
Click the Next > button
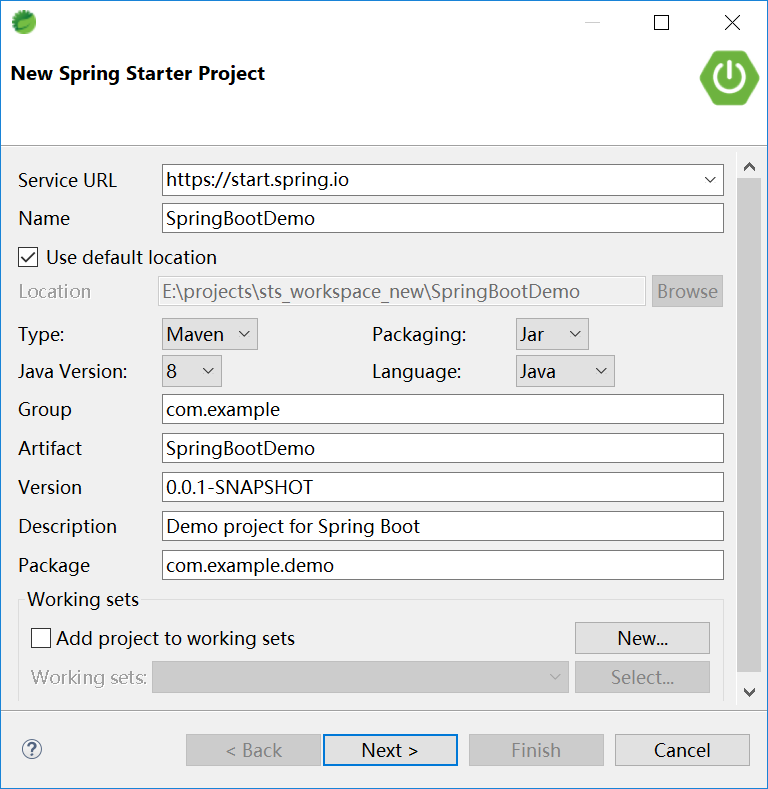pyautogui.click(x=390, y=750)
